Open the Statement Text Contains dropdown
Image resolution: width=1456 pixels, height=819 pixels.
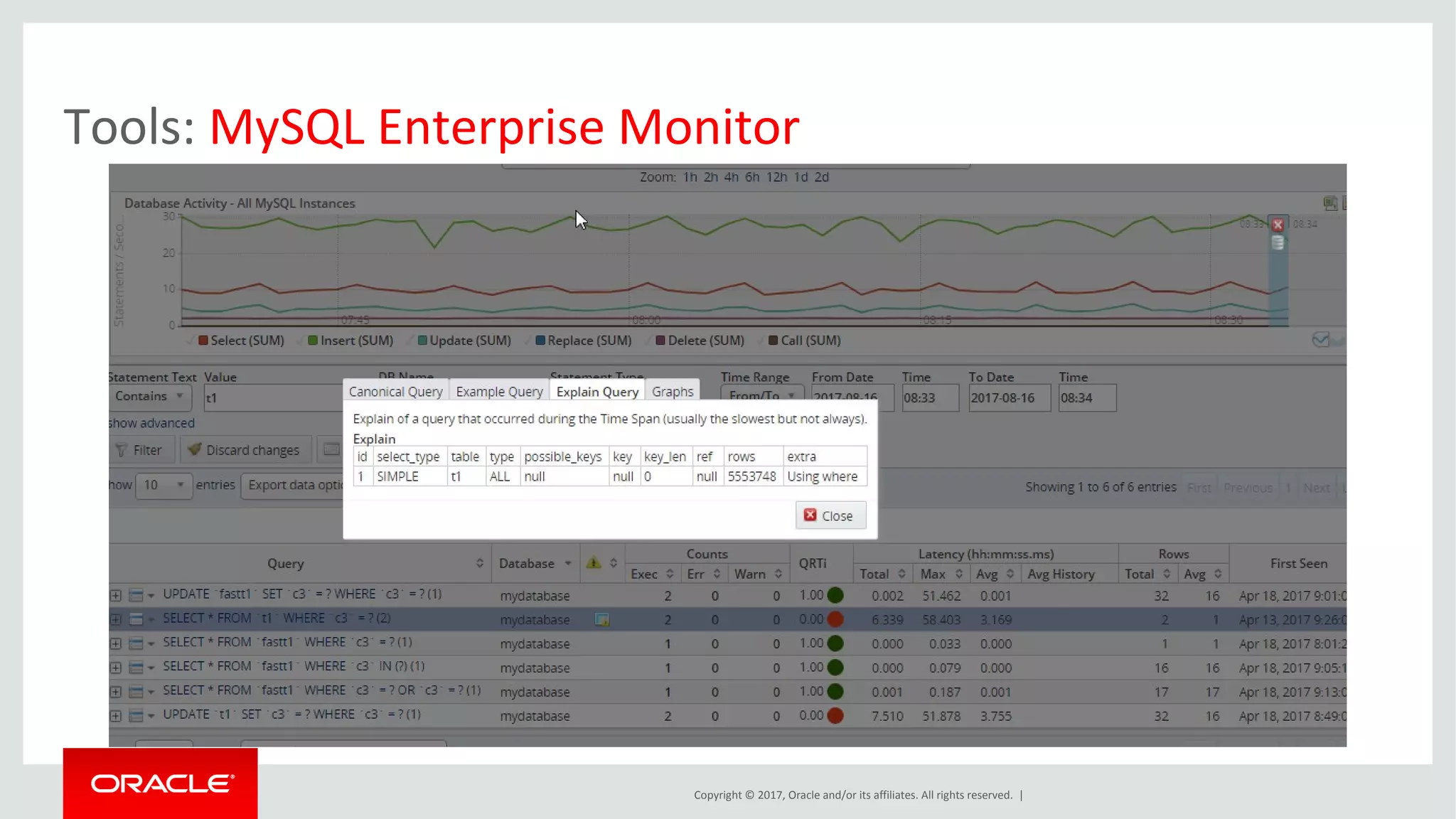150,397
